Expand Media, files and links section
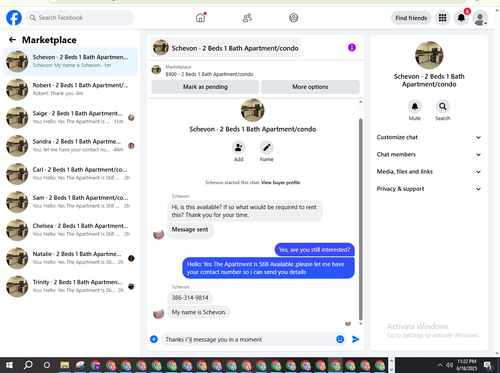 pos(429,172)
